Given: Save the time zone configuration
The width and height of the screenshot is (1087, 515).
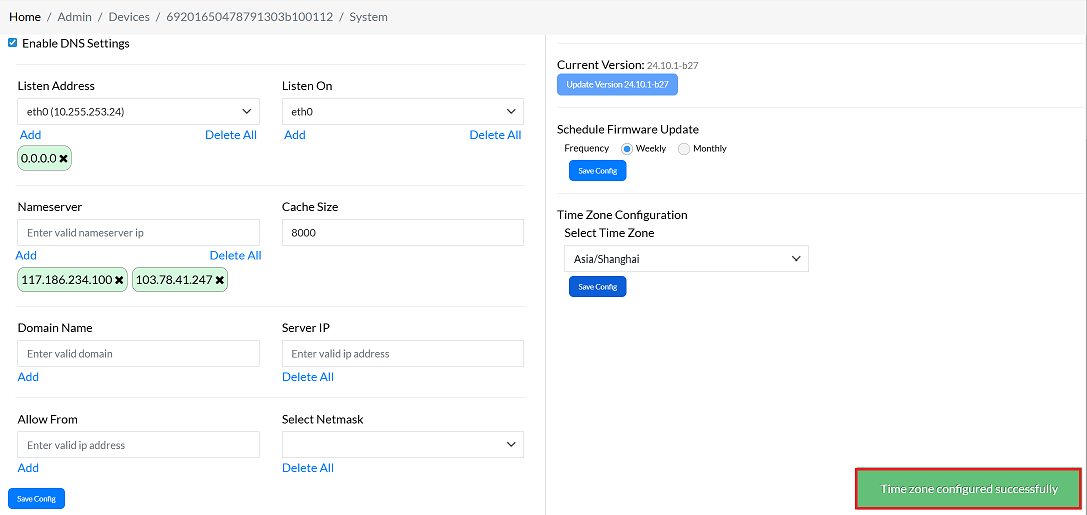Looking at the screenshot, I should pos(597,287).
